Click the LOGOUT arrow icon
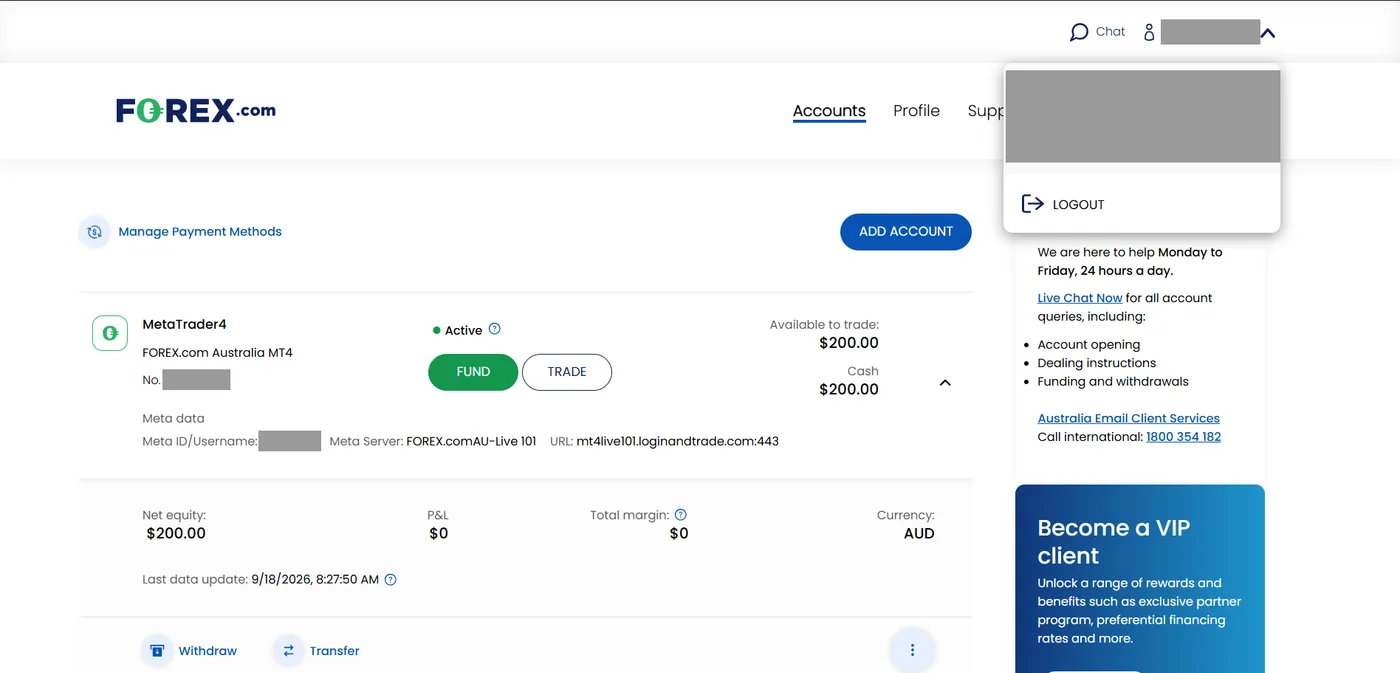 [1032, 204]
